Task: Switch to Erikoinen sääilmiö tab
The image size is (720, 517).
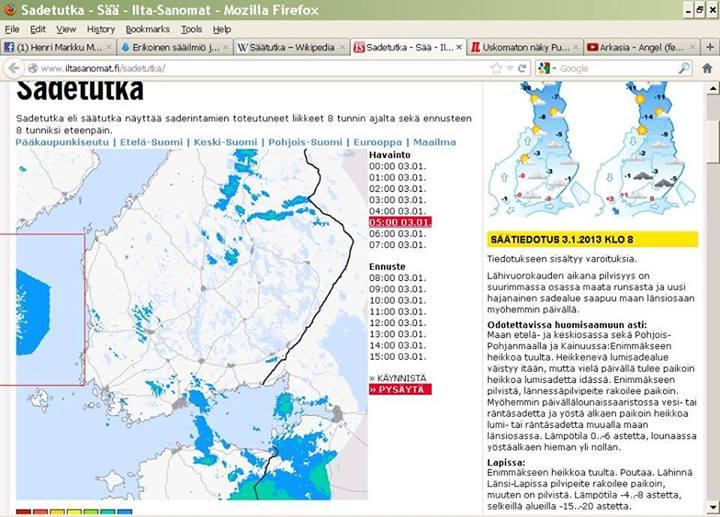Action: [175, 47]
